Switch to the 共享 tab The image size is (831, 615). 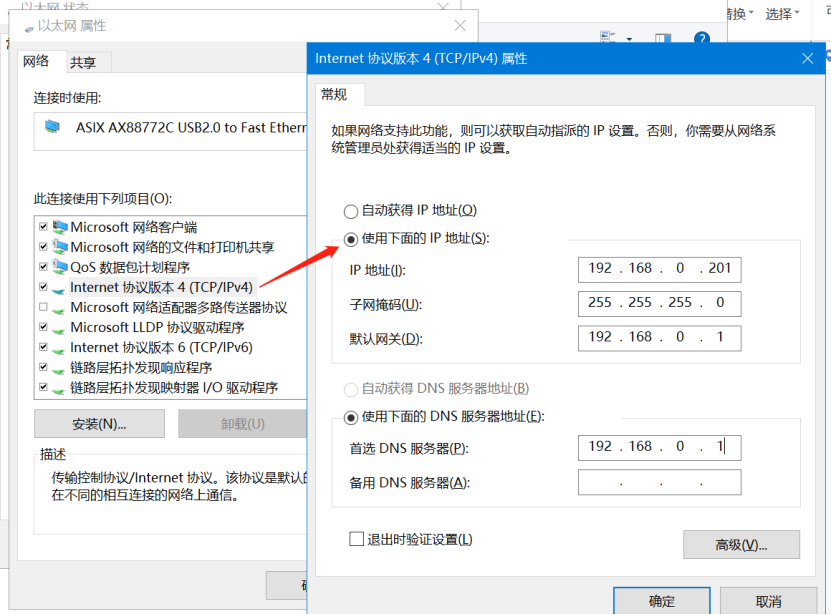coord(83,62)
